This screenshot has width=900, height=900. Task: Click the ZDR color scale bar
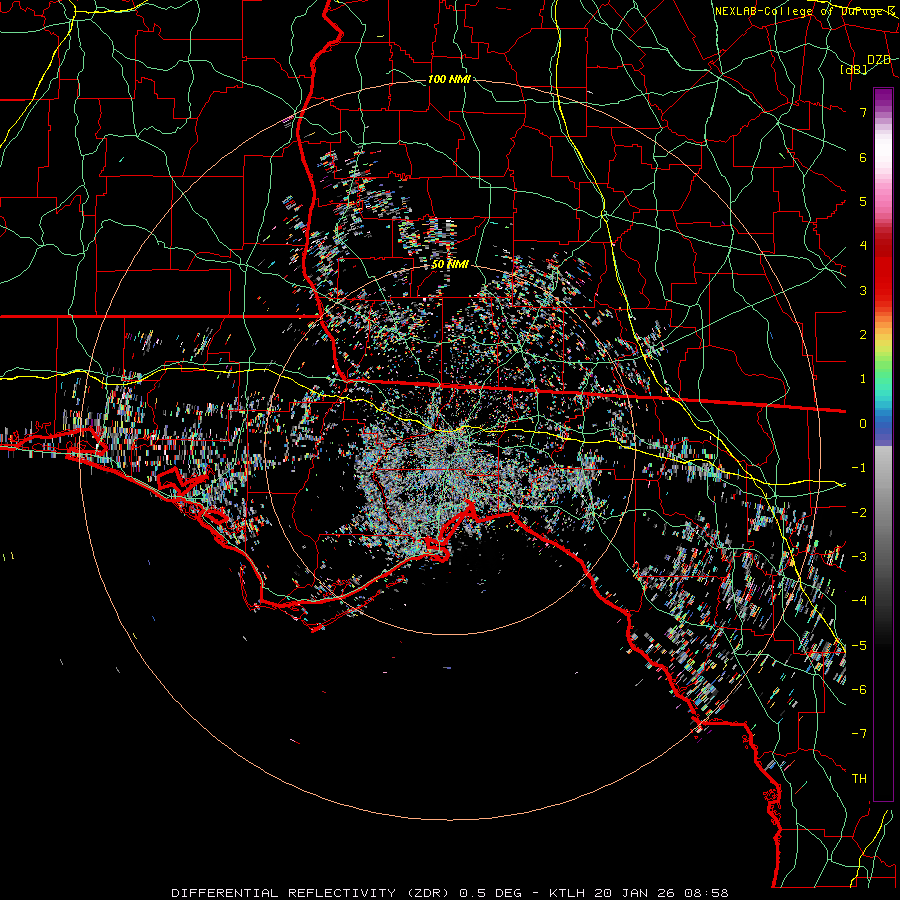(883, 444)
